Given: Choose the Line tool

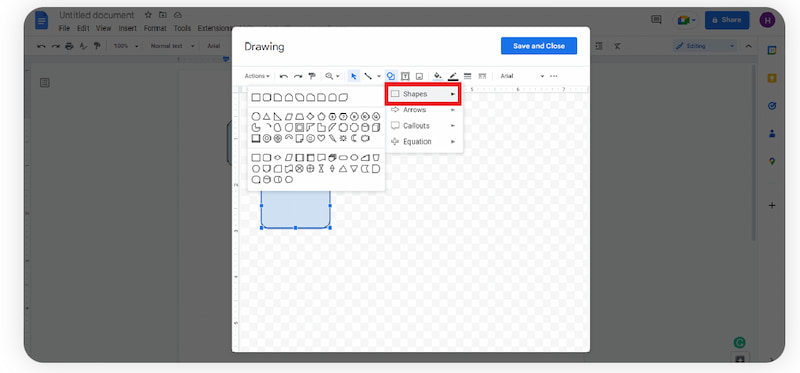Looking at the screenshot, I should (367, 76).
